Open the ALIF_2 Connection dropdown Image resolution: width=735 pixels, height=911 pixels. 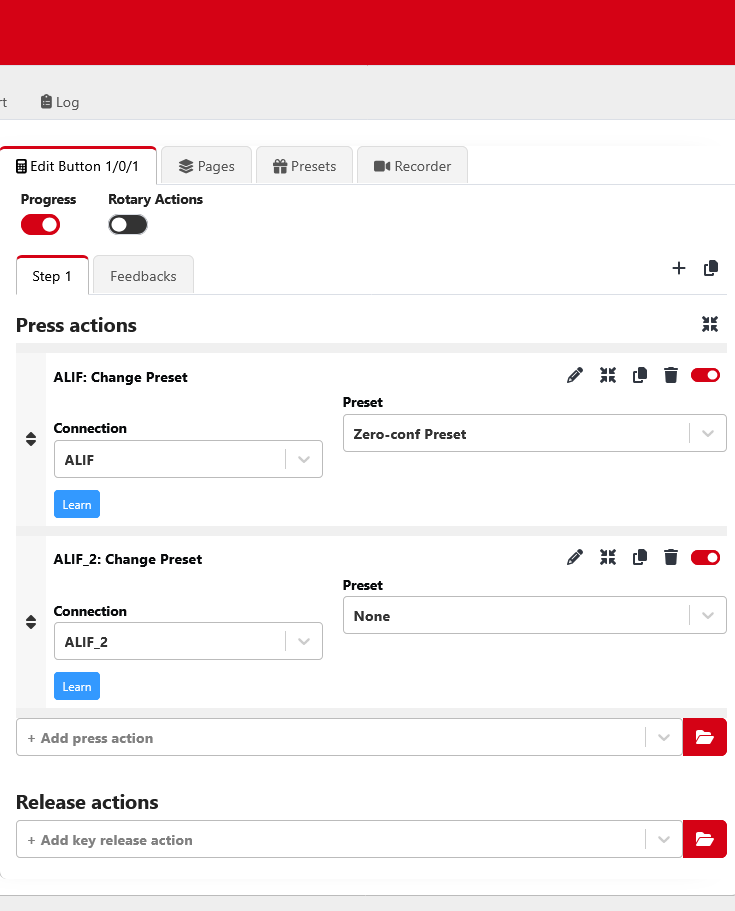(x=188, y=642)
